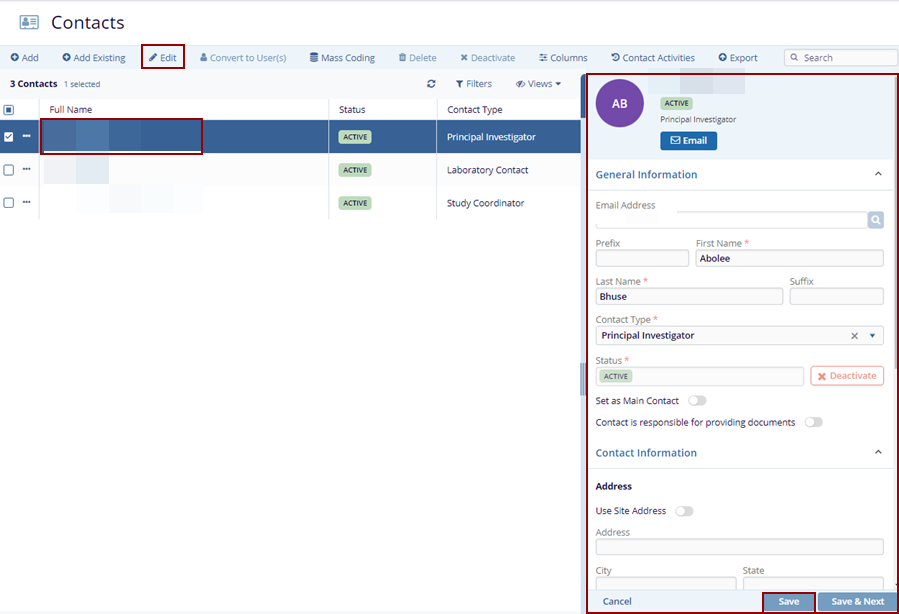The image size is (899, 614).
Task: Open row options for Laboratory Contact row
Action: pos(27,170)
